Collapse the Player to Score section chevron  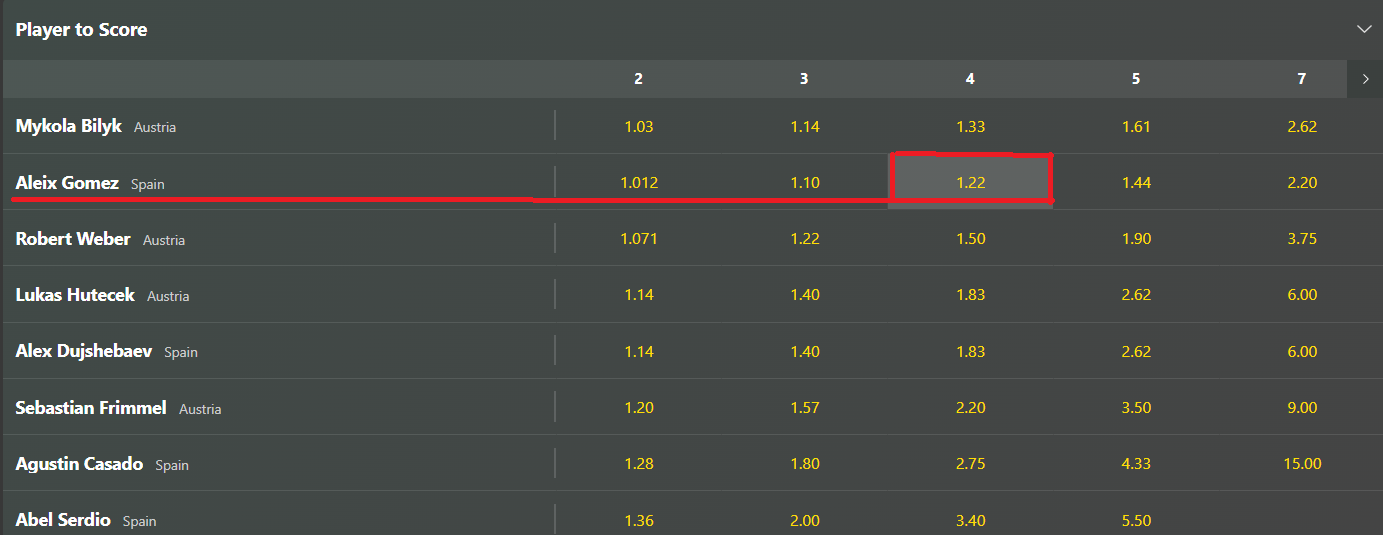[1363, 29]
